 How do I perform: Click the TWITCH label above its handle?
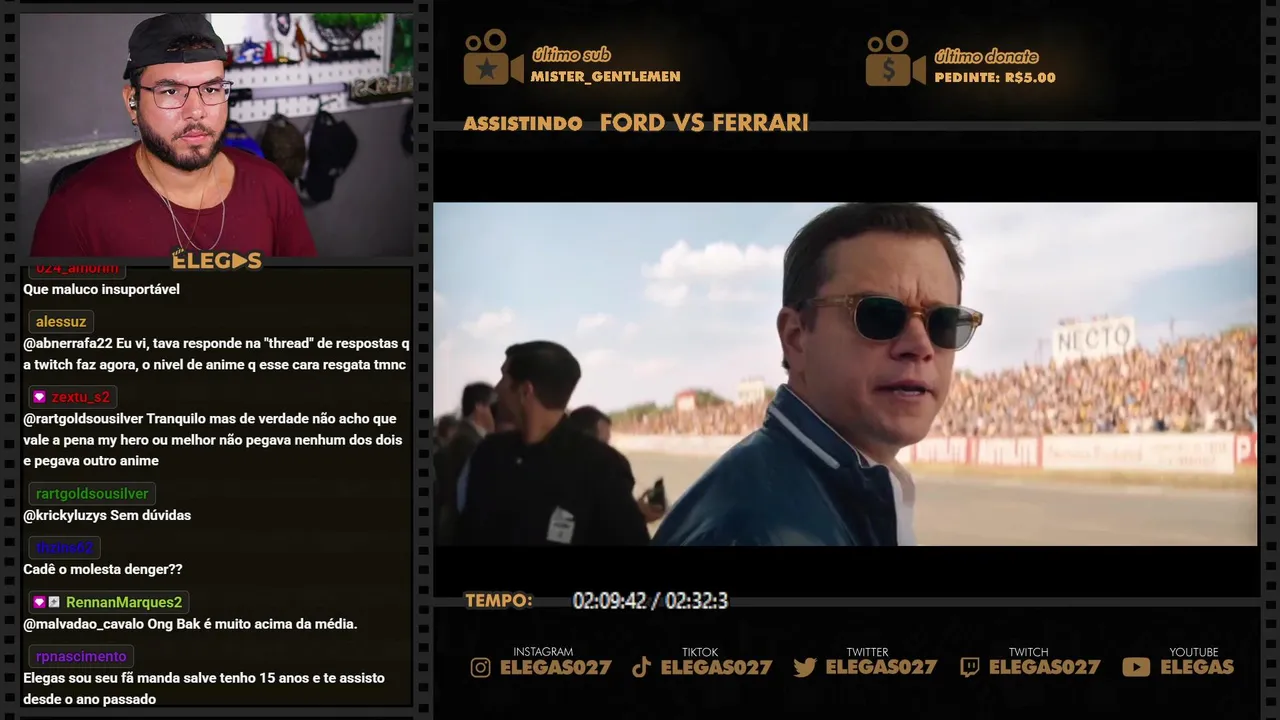click(1028, 652)
